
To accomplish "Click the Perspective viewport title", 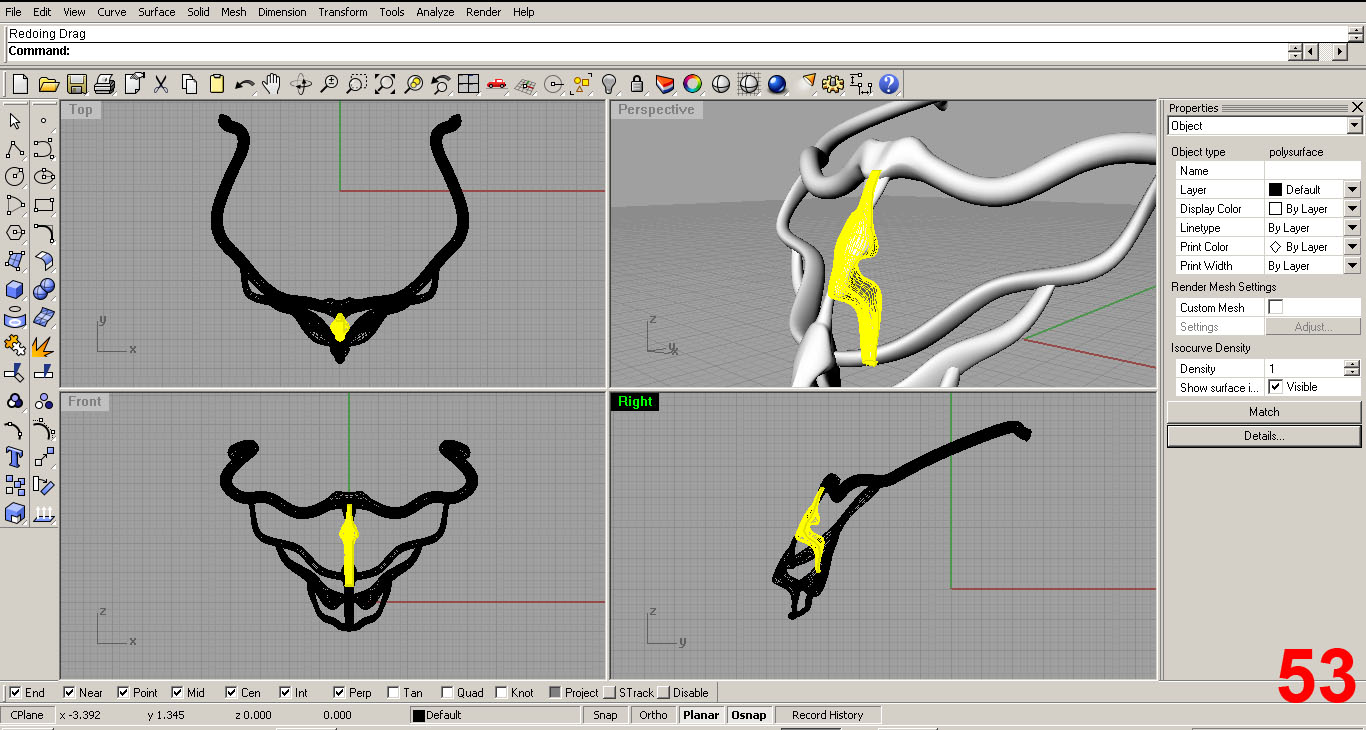I will tap(656, 110).
